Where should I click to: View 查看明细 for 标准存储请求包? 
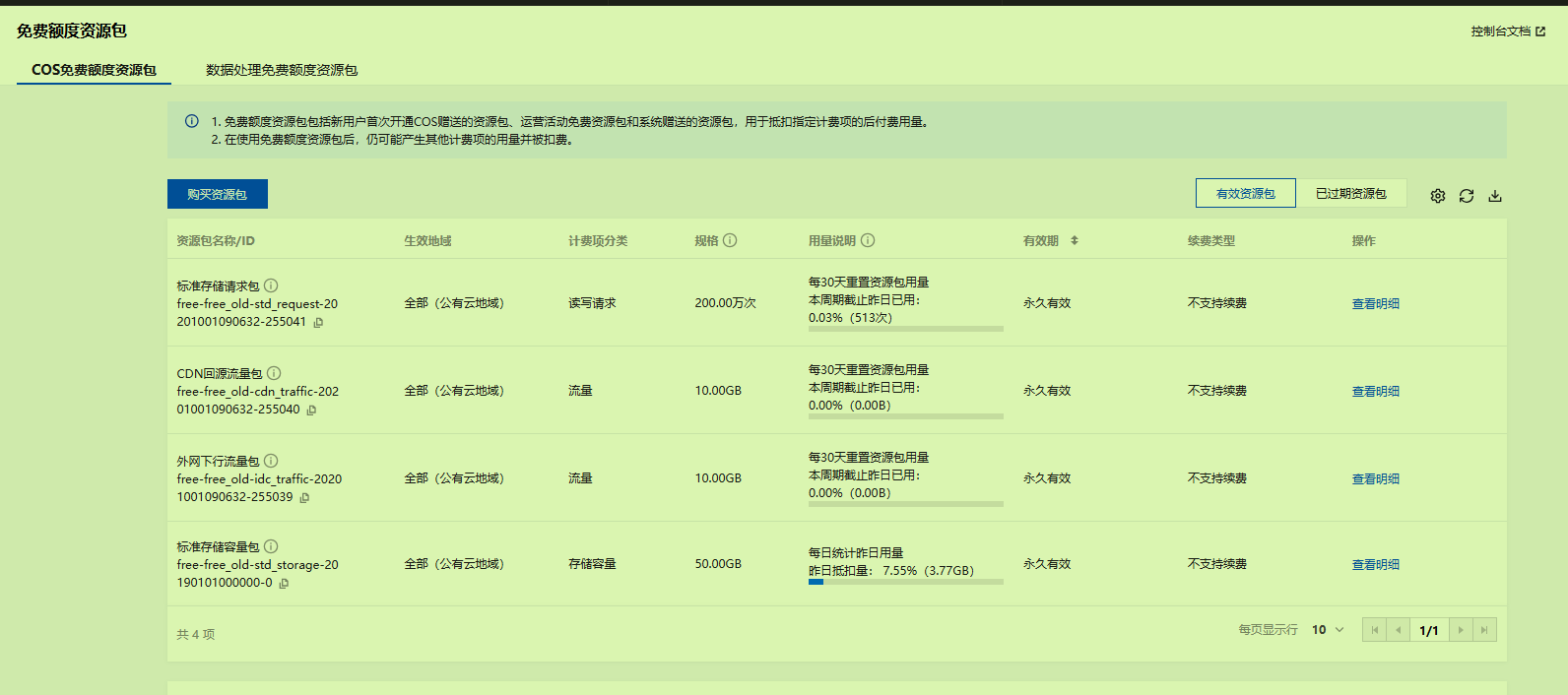coord(1376,303)
